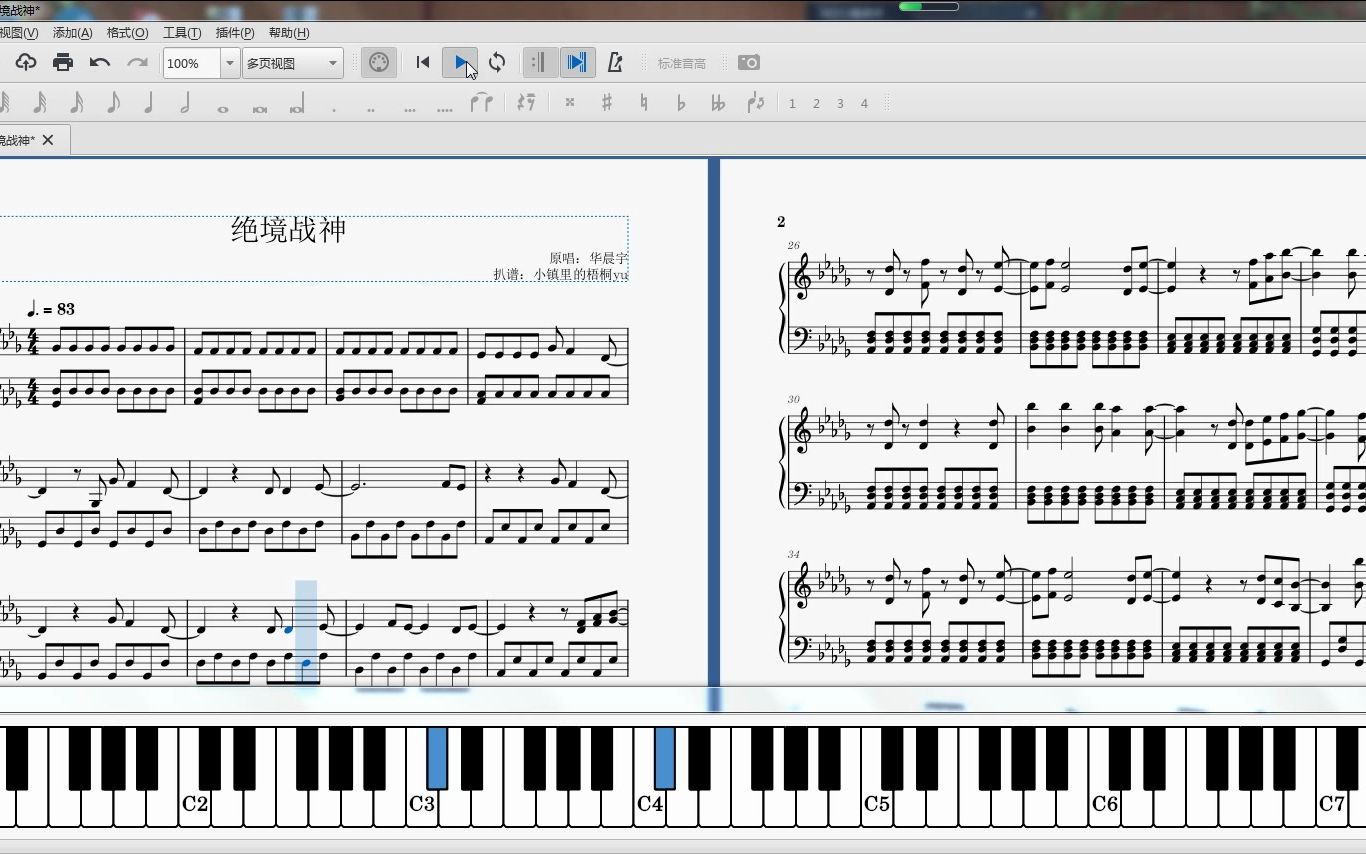The height and width of the screenshot is (854, 1366).
Task: Open the 添加(A) menu
Action: tap(72, 33)
